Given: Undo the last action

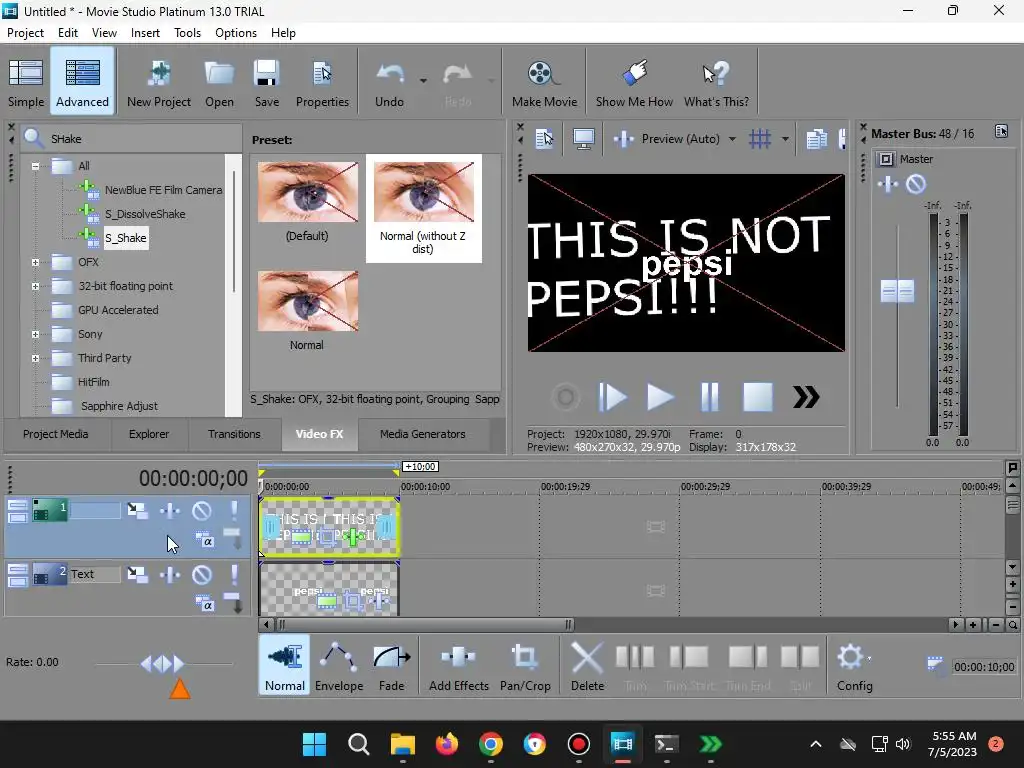Looking at the screenshot, I should tap(389, 82).
